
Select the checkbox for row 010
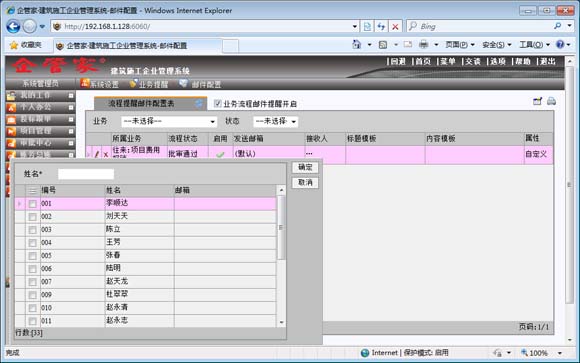click(x=33, y=308)
